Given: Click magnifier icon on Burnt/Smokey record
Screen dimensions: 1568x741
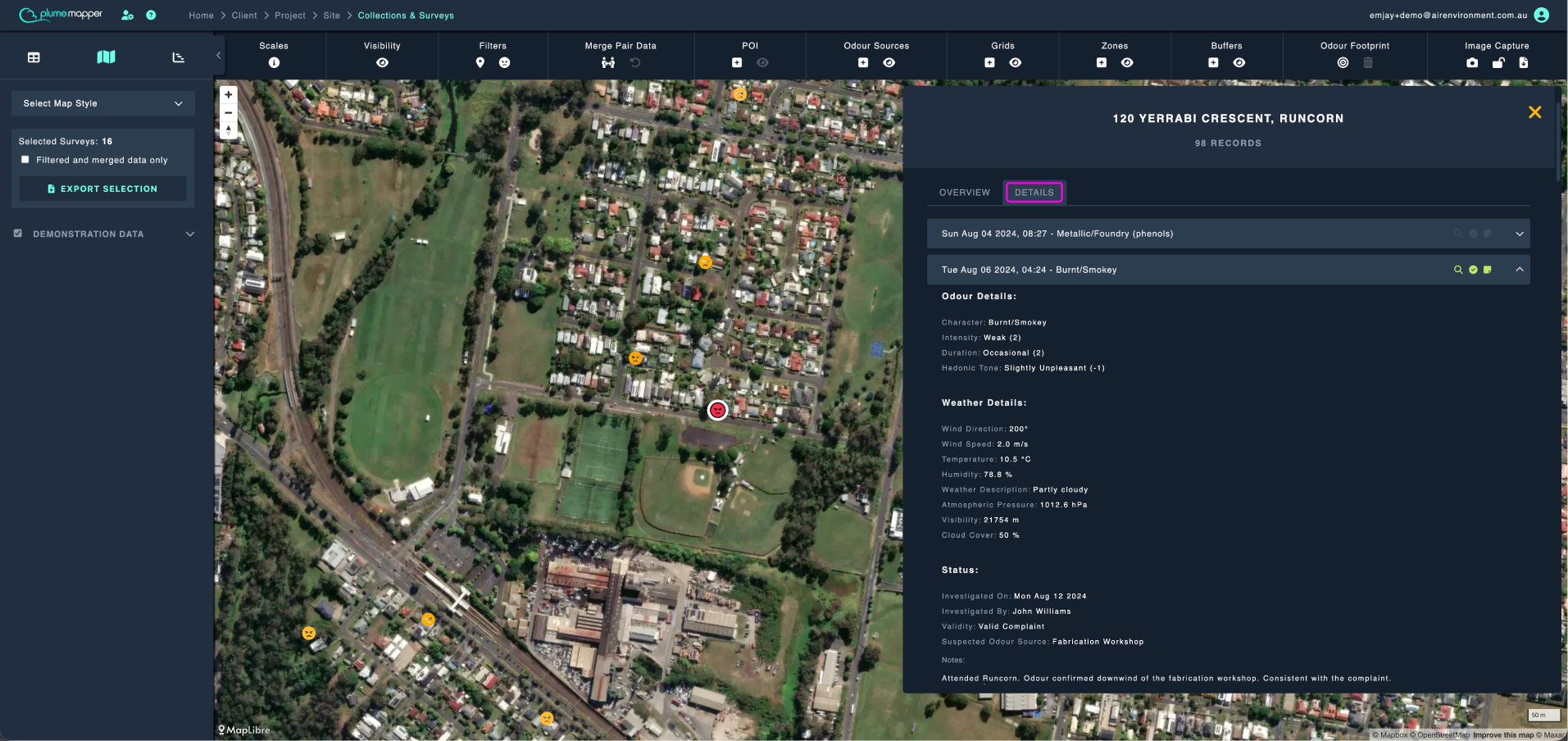Looking at the screenshot, I should 1458,270.
